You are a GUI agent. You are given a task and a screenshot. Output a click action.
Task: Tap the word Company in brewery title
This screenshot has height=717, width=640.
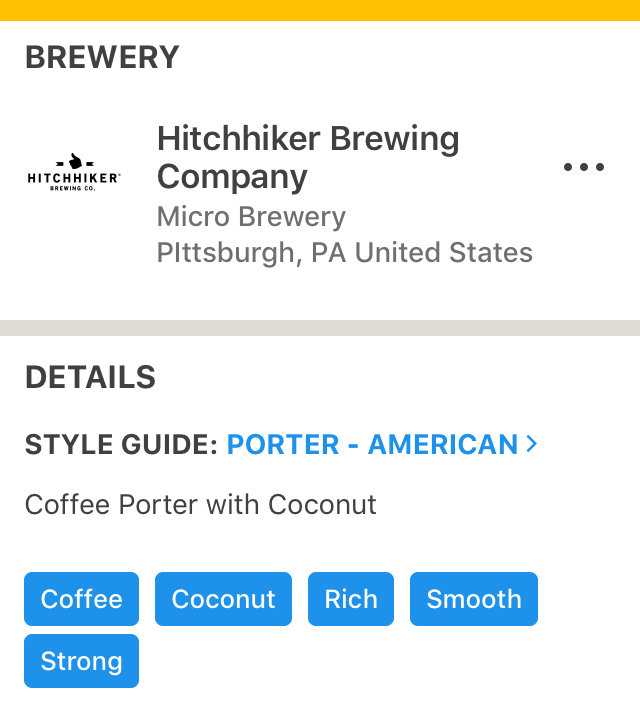232,177
